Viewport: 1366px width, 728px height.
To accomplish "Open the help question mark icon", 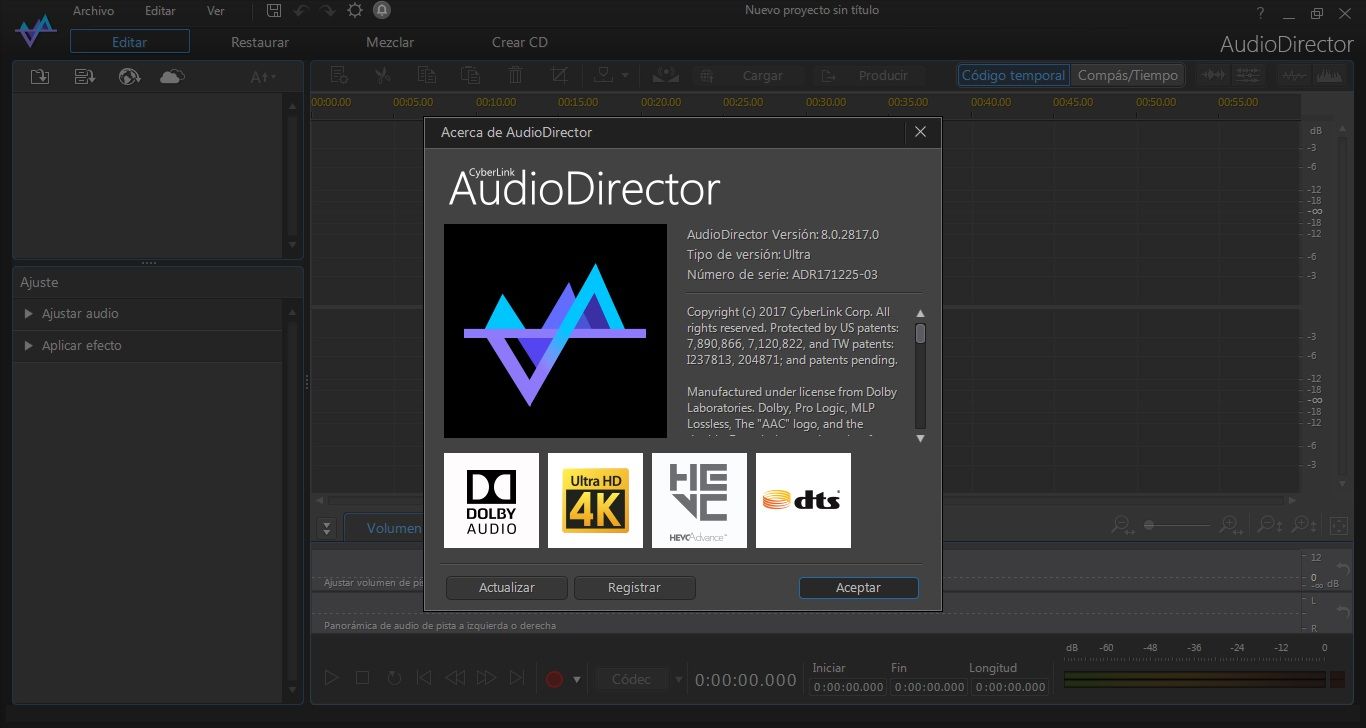I will click(x=1260, y=13).
